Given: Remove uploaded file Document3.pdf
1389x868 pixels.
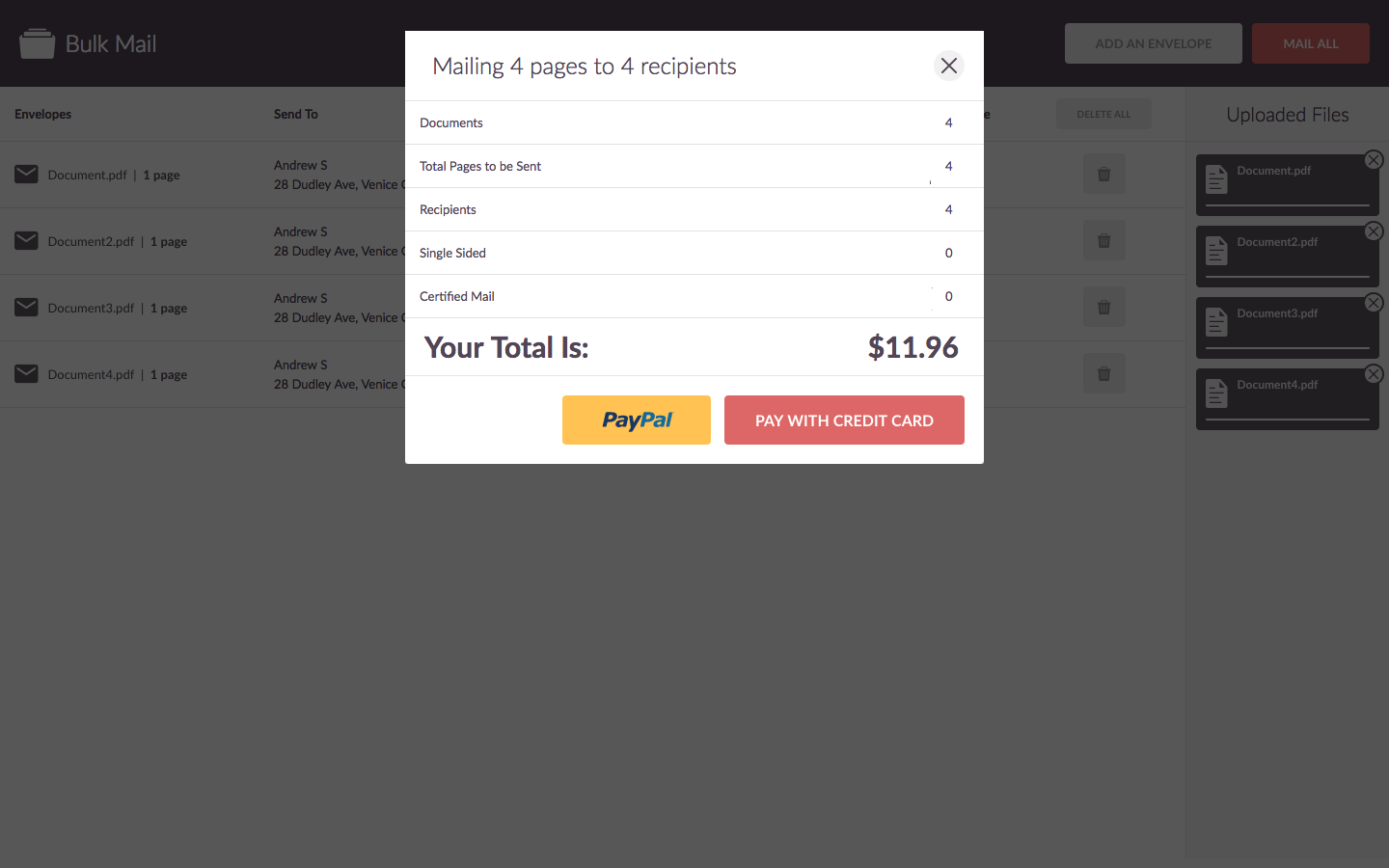Looking at the screenshot, I should 1374,303.
